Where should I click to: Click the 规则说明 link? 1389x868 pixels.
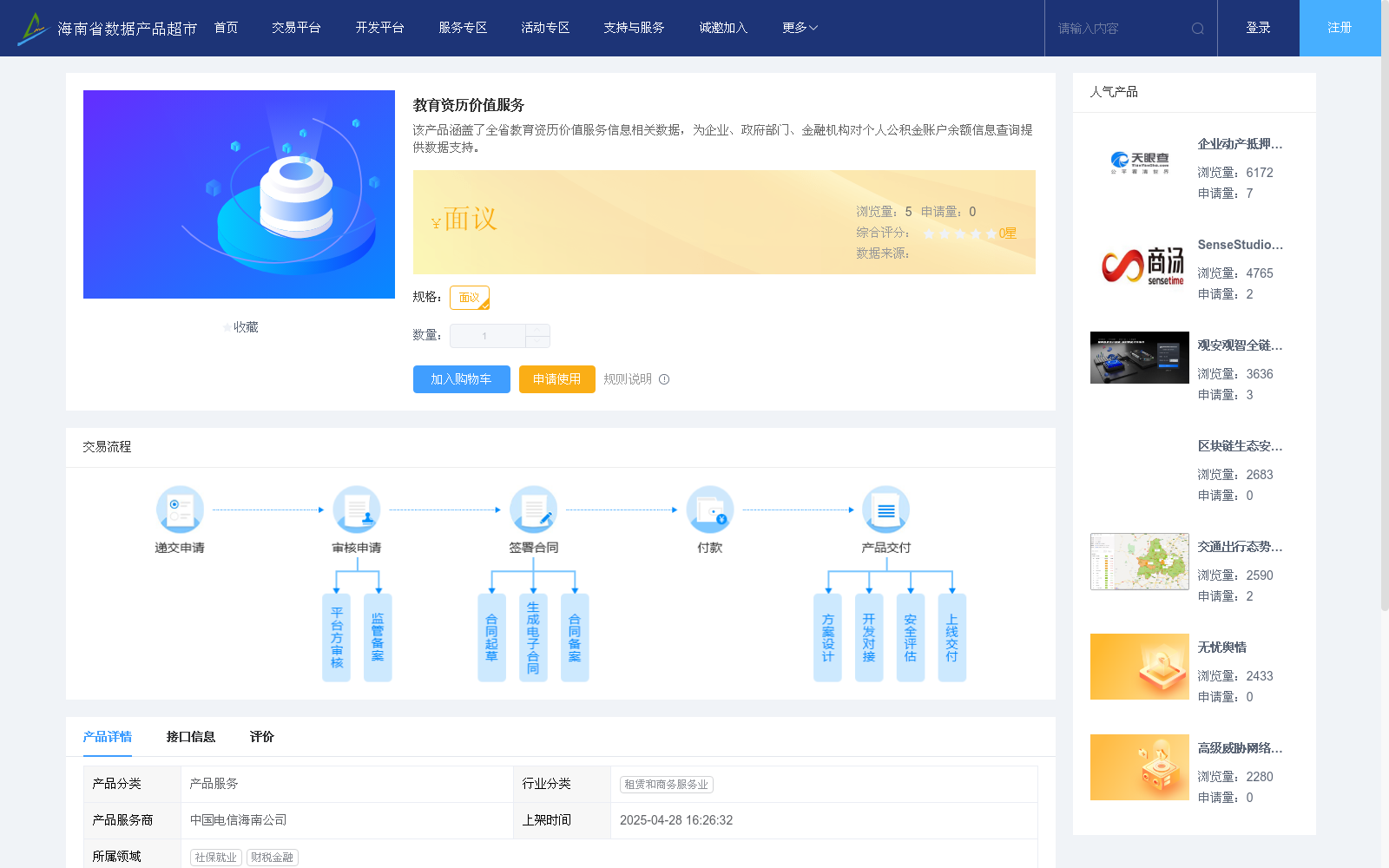coord(628,379)
